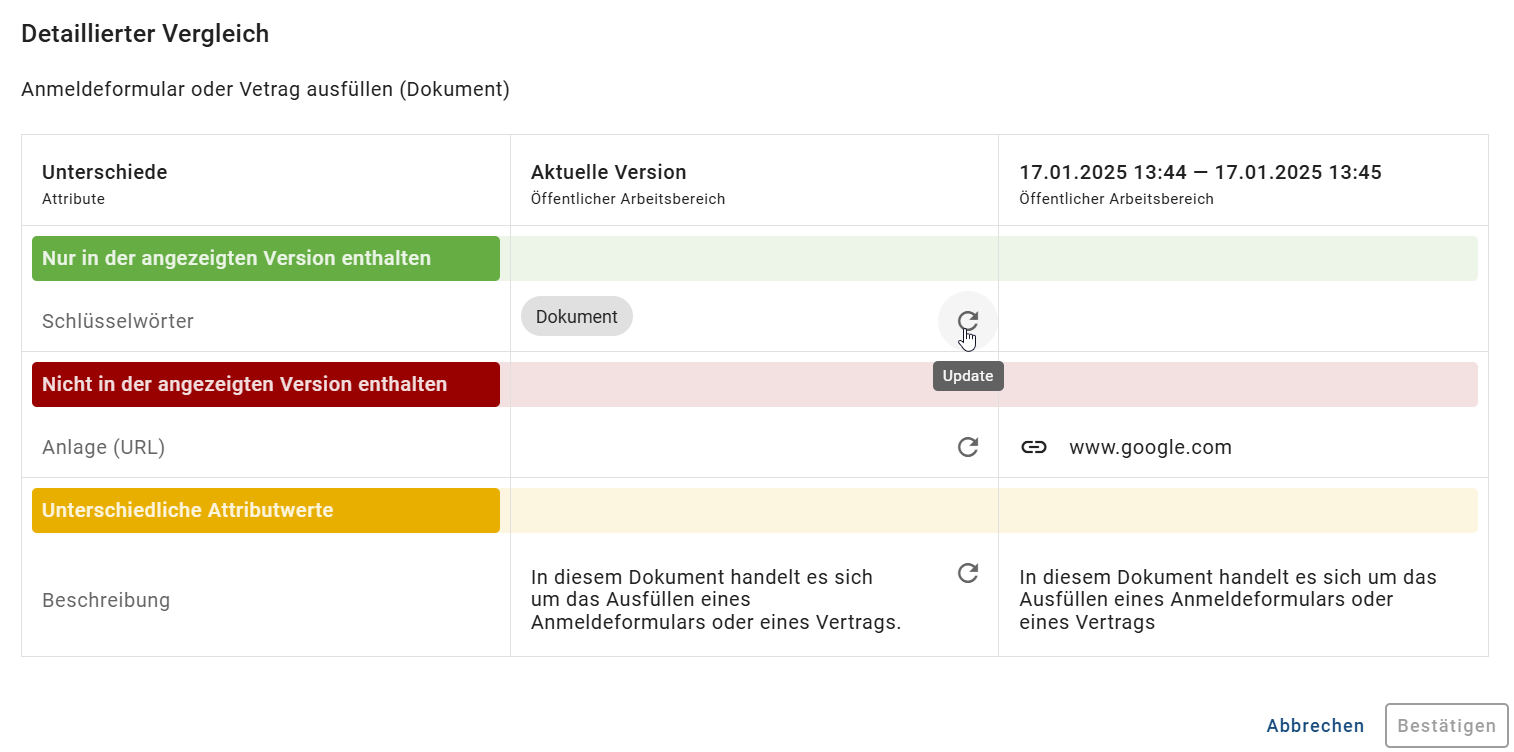This screenshot has width=1514, height=752.
Task: Open the www.google.com link
Action: coord(1150,447)
